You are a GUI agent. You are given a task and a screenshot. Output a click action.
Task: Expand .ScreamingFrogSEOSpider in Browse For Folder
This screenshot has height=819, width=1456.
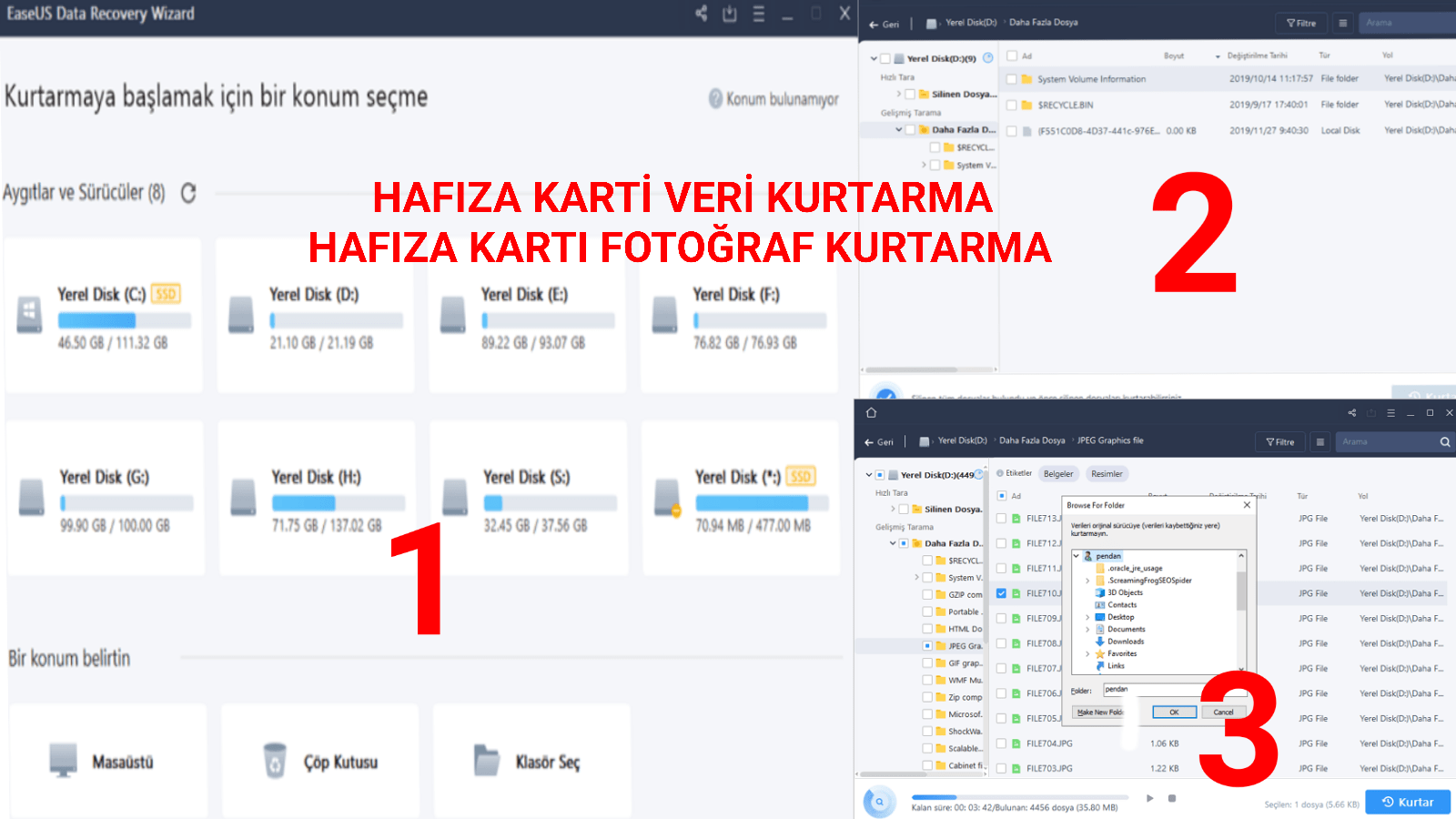[x=1087, y=581]
